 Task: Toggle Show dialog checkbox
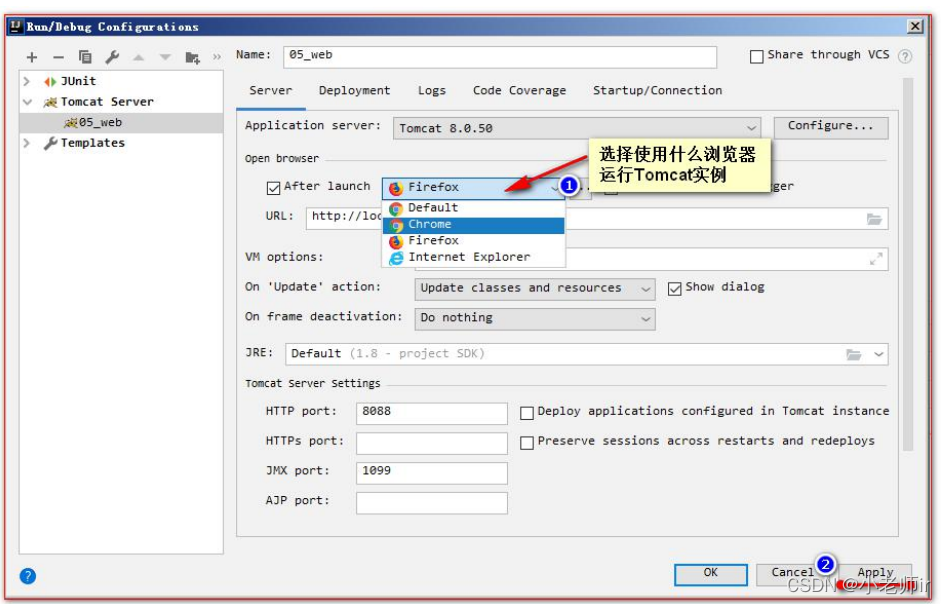[675, 288]
